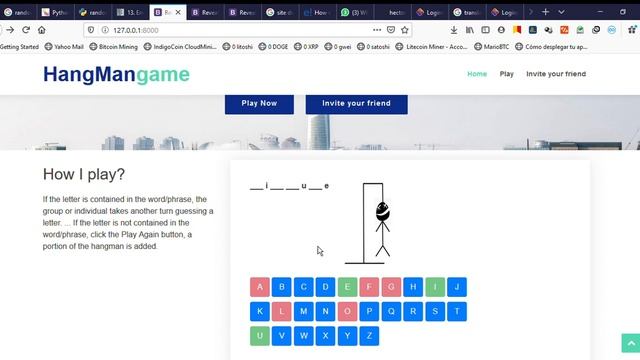Click the green correct letter E key

347,287
